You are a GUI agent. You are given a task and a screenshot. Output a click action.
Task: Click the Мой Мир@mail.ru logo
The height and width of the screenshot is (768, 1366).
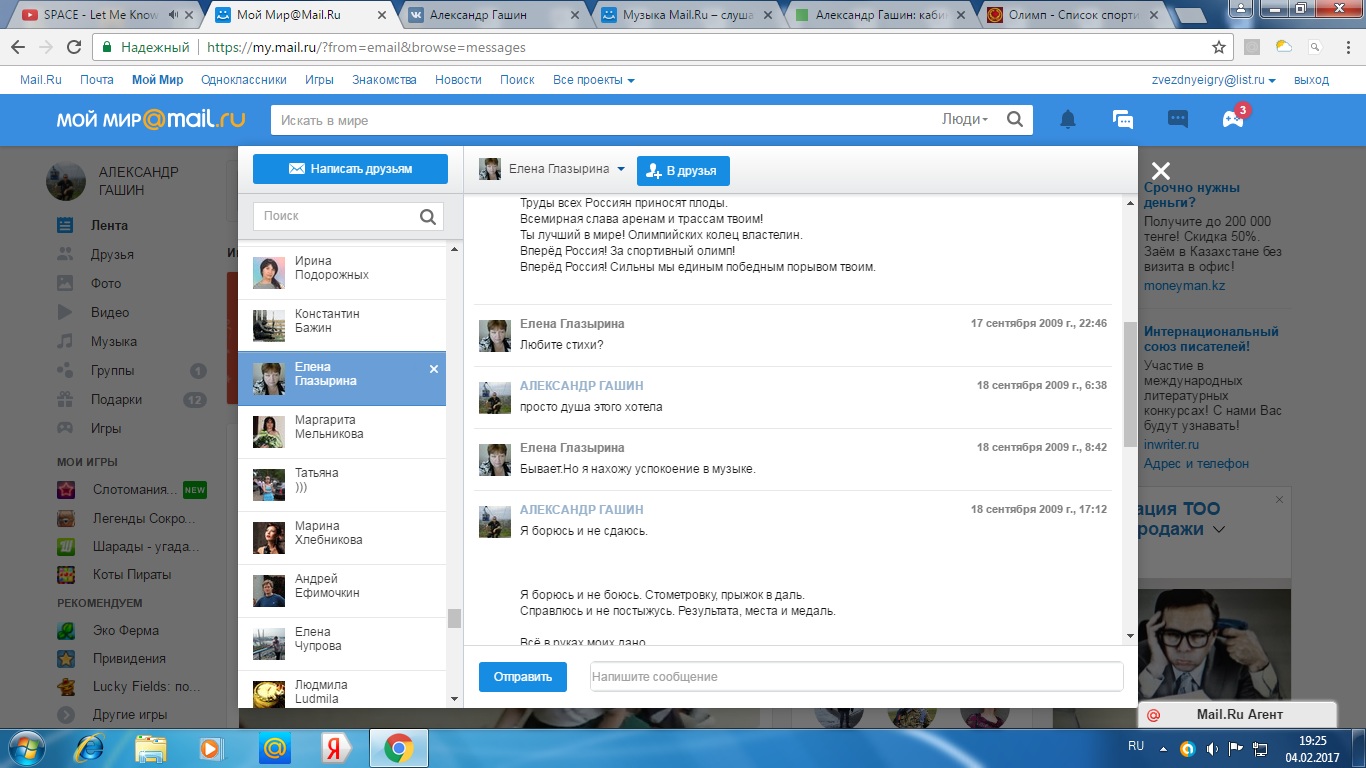(151, 119)
